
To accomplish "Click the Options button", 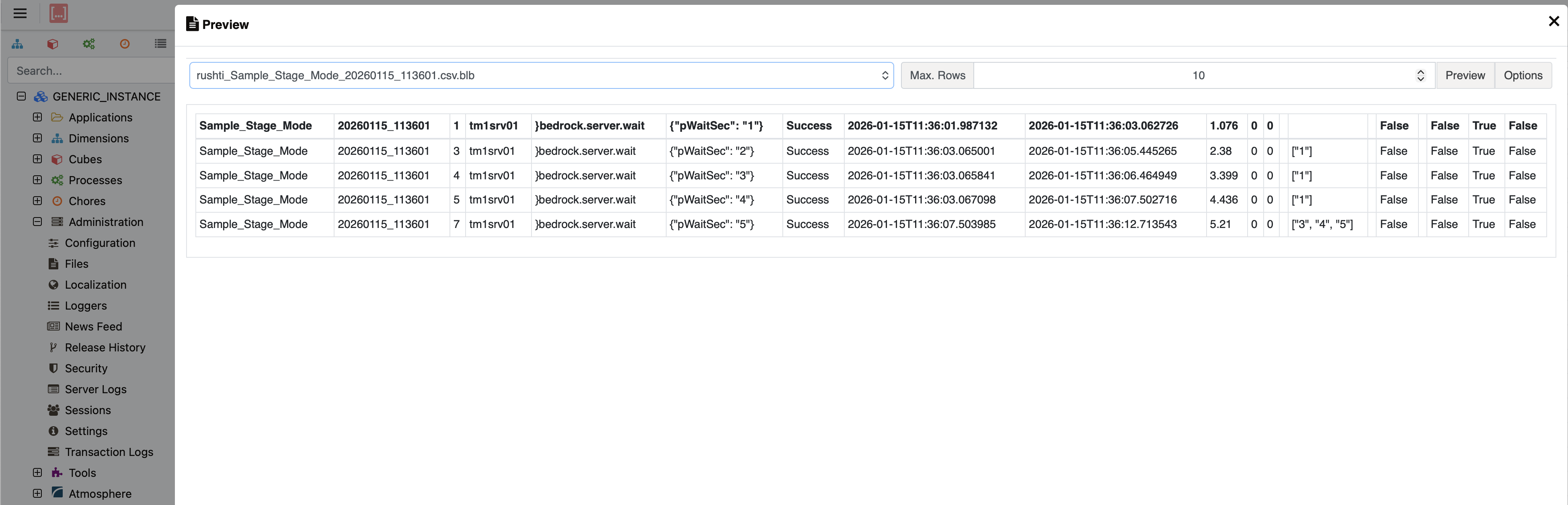I will (1523, 76).
